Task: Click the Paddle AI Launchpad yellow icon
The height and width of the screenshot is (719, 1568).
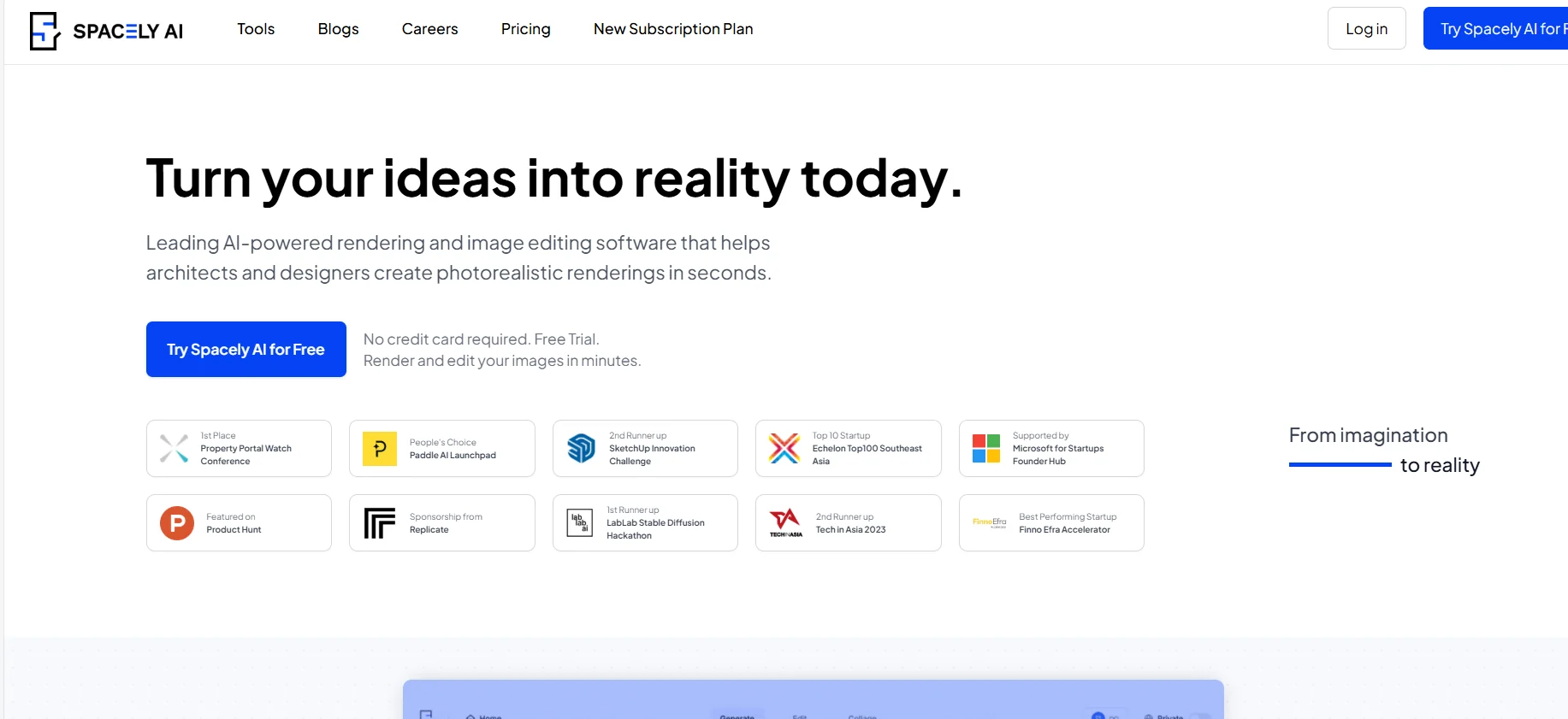Action: pyautogui.click(x=380, y=449)
